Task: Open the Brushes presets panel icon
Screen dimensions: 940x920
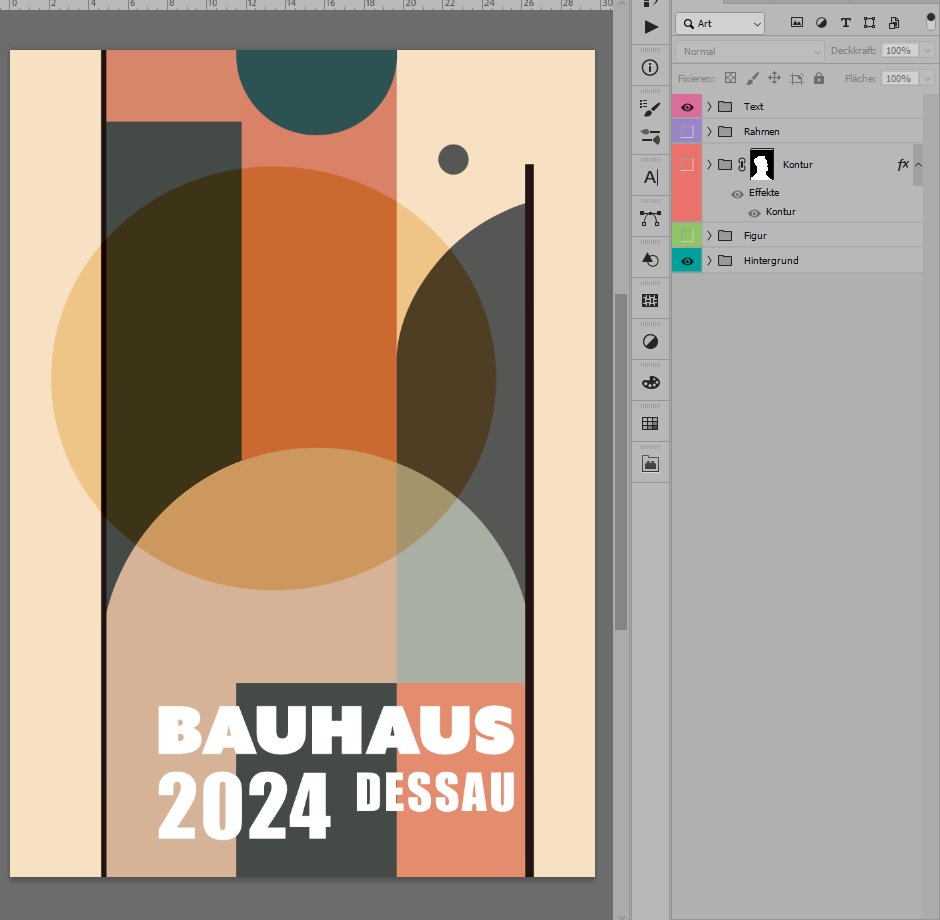Action: pos(650,137)
